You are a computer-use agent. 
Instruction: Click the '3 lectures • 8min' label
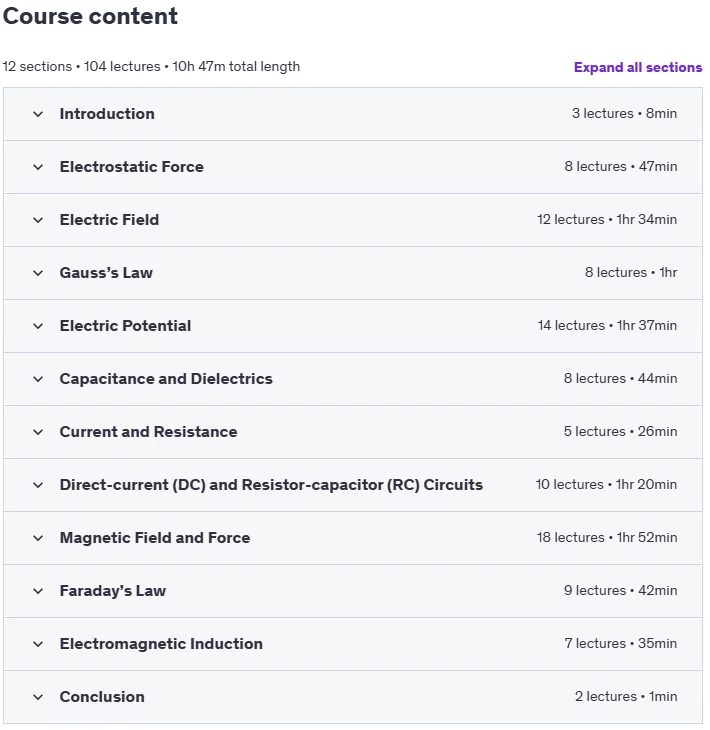pos(624,114)
